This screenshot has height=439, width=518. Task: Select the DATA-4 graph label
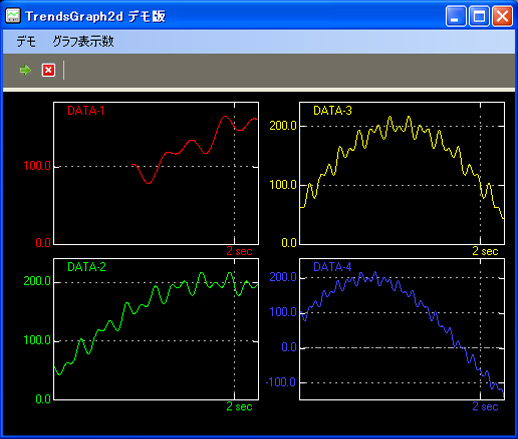[x=333, y=267]
